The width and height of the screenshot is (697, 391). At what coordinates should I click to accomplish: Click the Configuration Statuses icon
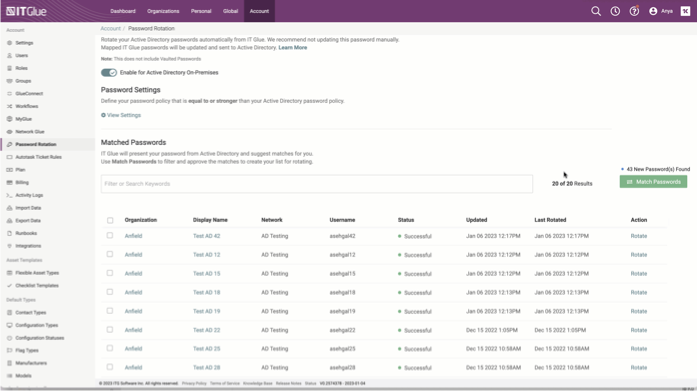(9, 338)
